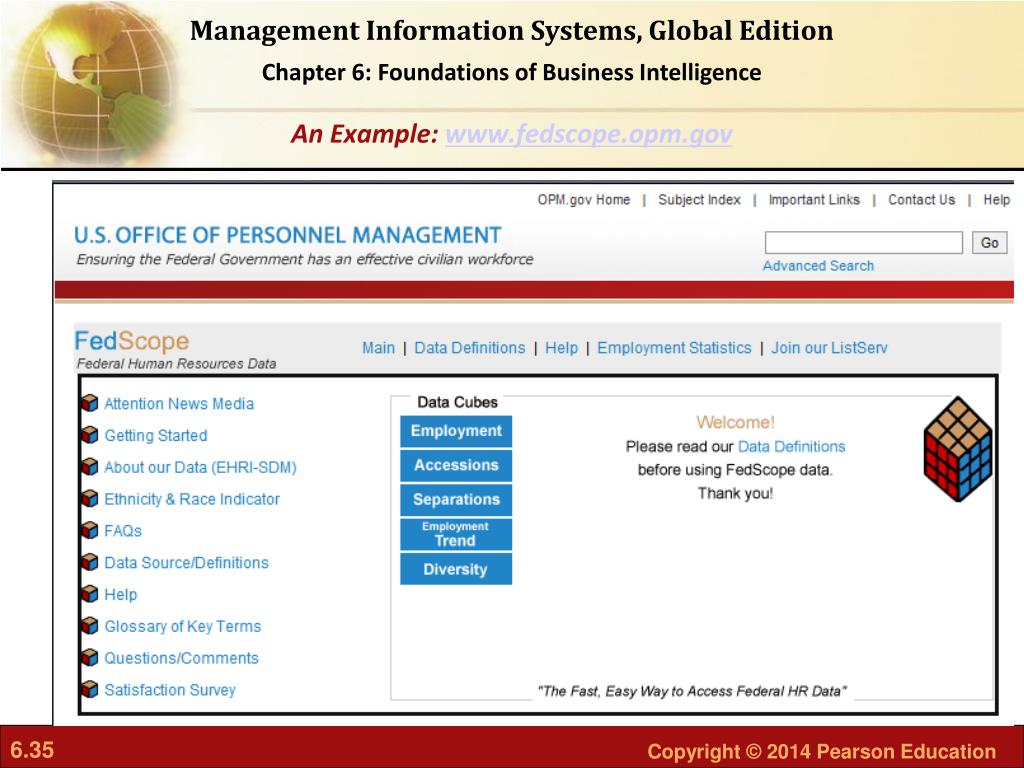Open Contact Us in top navigation

click(921, 200)
